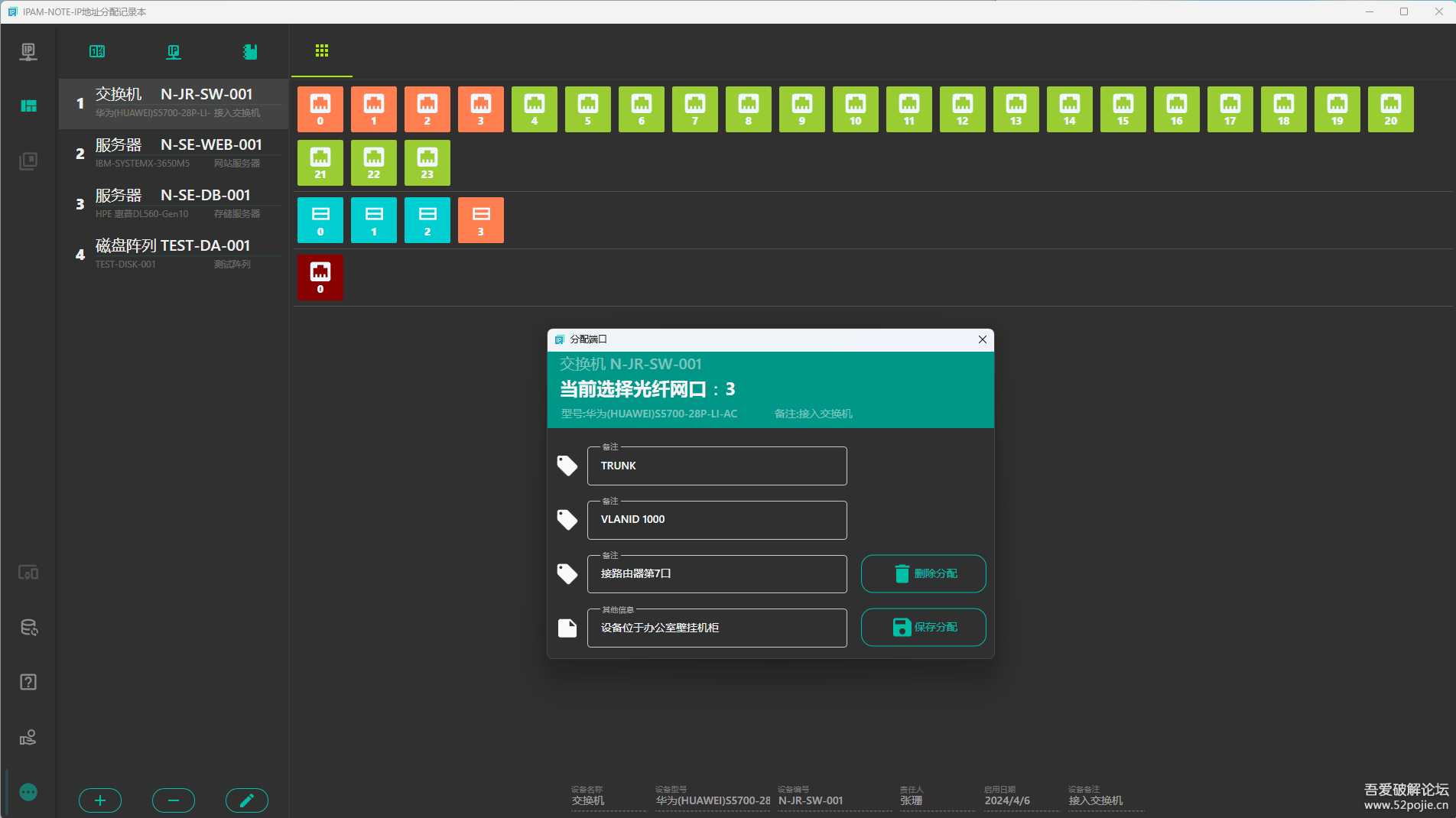
Task: Select switch port 13
Action: 1016,109
